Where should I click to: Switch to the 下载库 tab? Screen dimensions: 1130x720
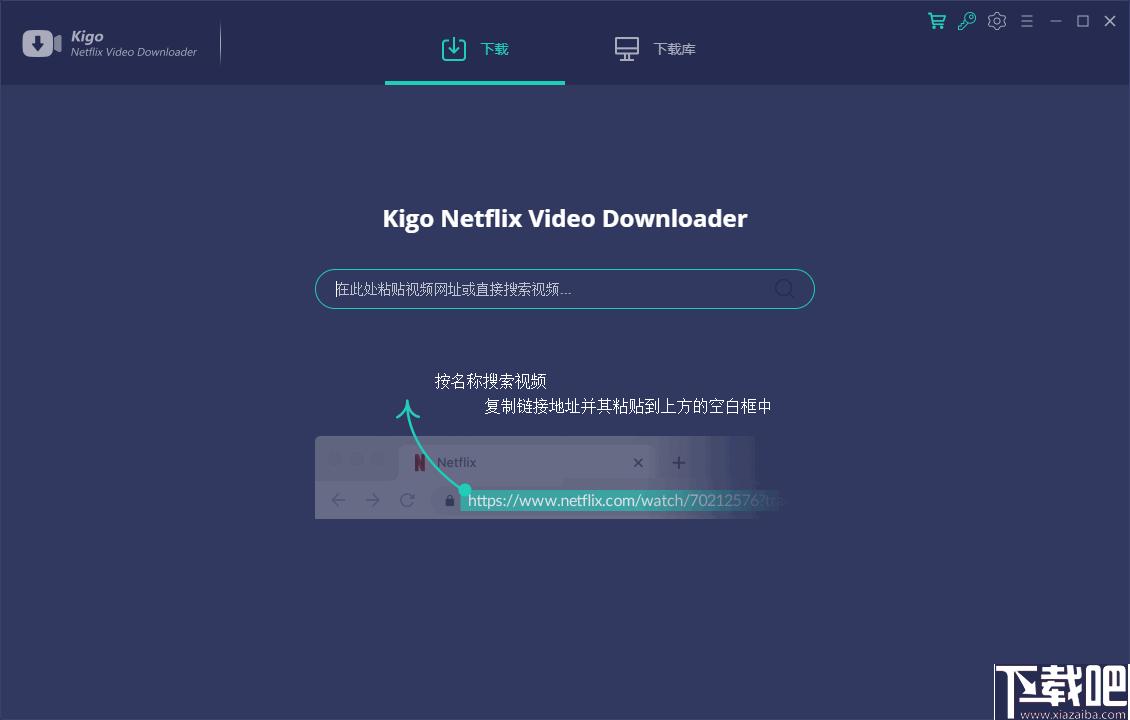coord(654,49)
